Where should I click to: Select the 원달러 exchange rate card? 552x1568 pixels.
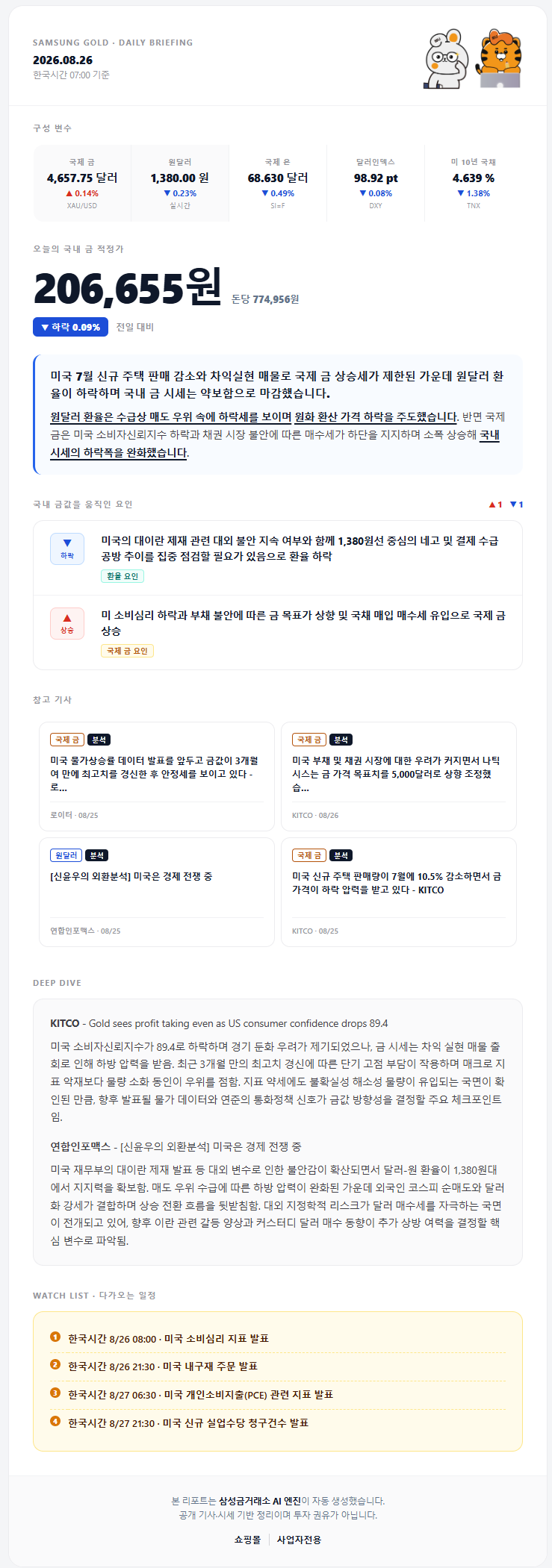180,184
